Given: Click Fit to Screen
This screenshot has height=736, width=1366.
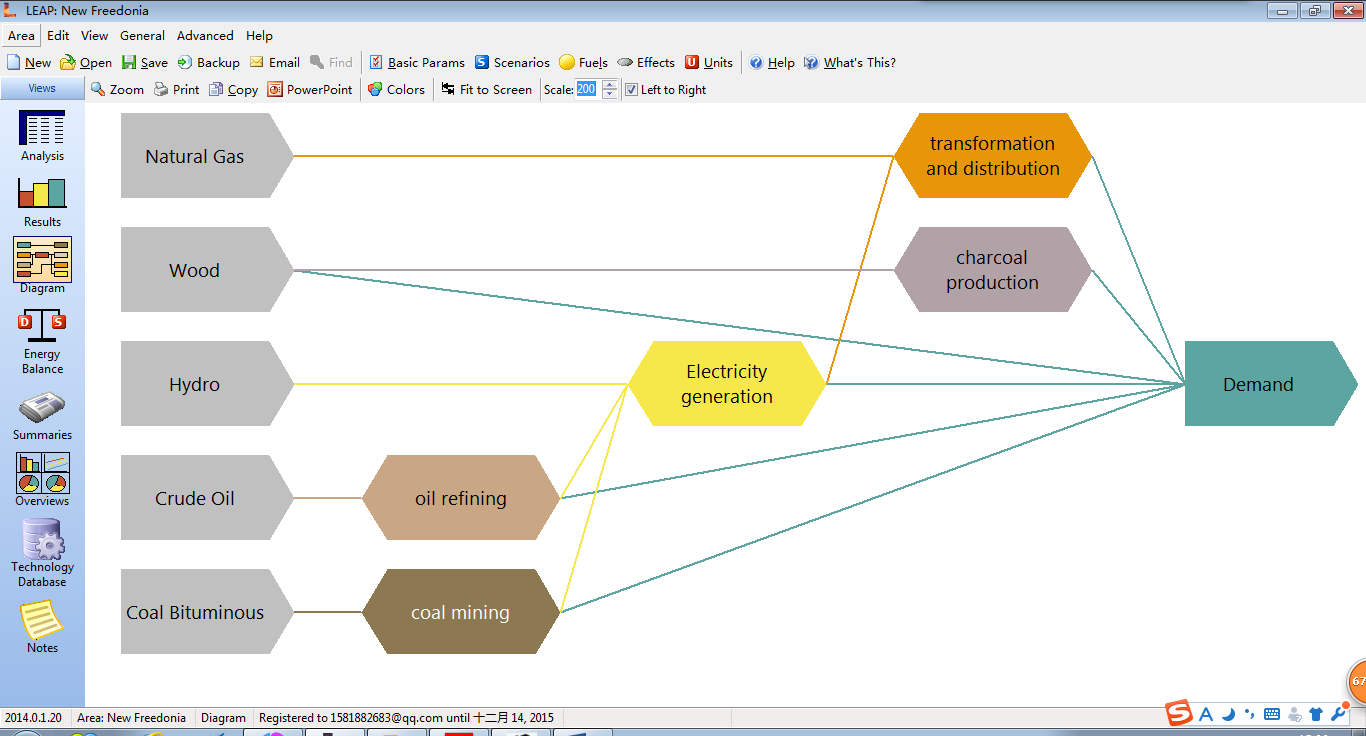Looking at the screenshot, I should click(486, 89).
